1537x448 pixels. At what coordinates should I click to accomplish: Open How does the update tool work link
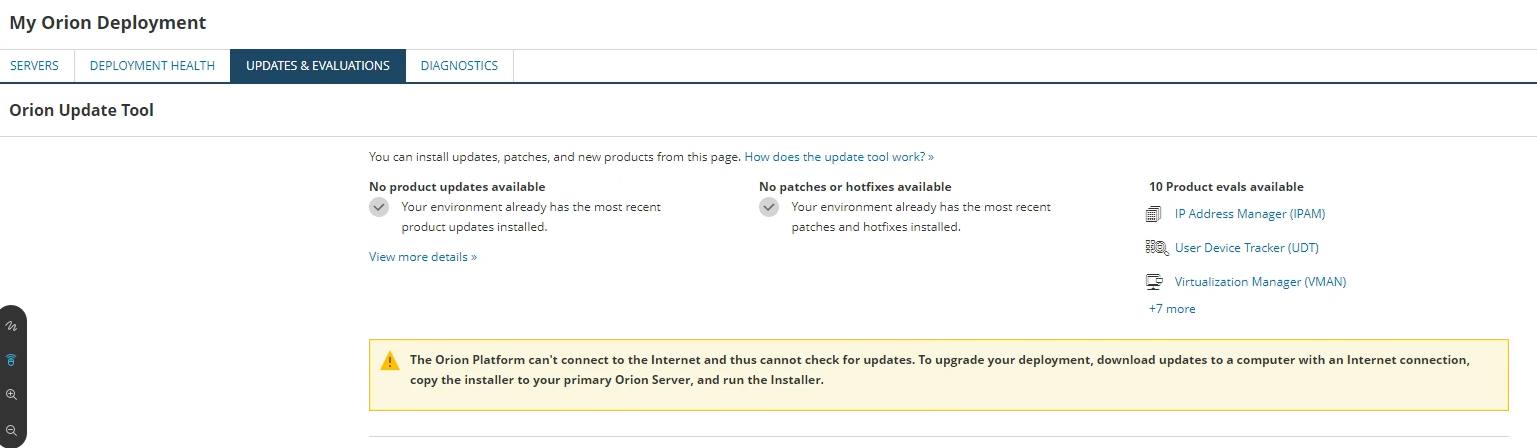point(839,157)
